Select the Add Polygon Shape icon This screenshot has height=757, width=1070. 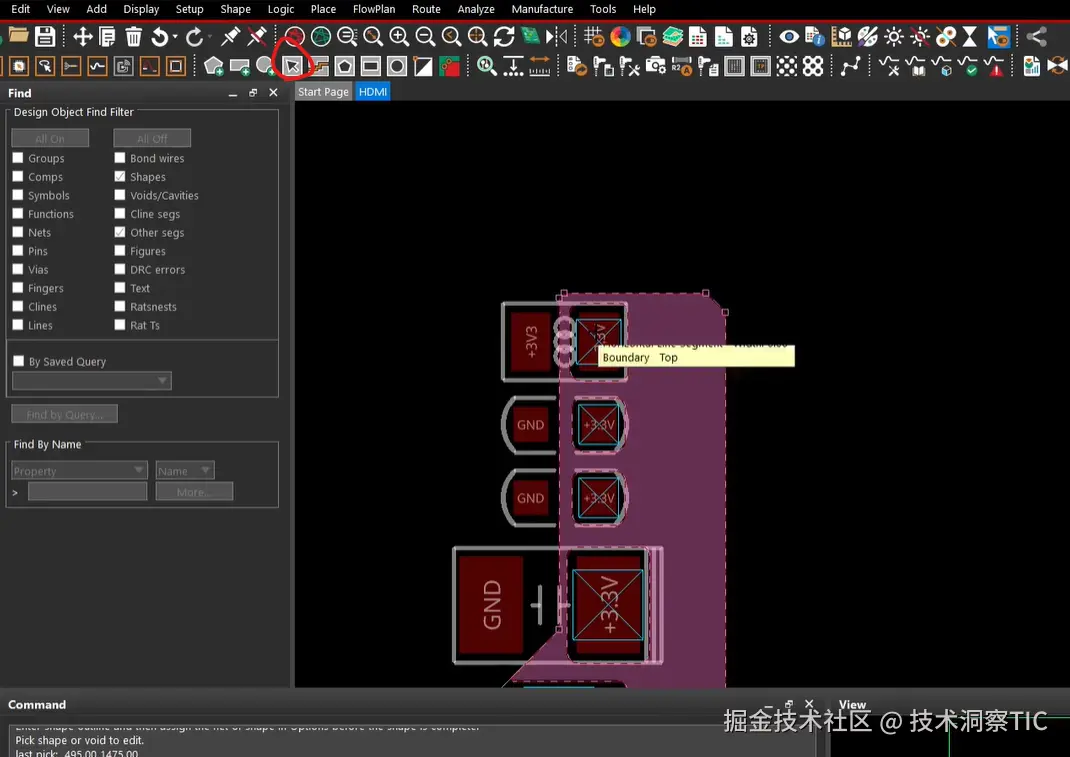[213, 66]
